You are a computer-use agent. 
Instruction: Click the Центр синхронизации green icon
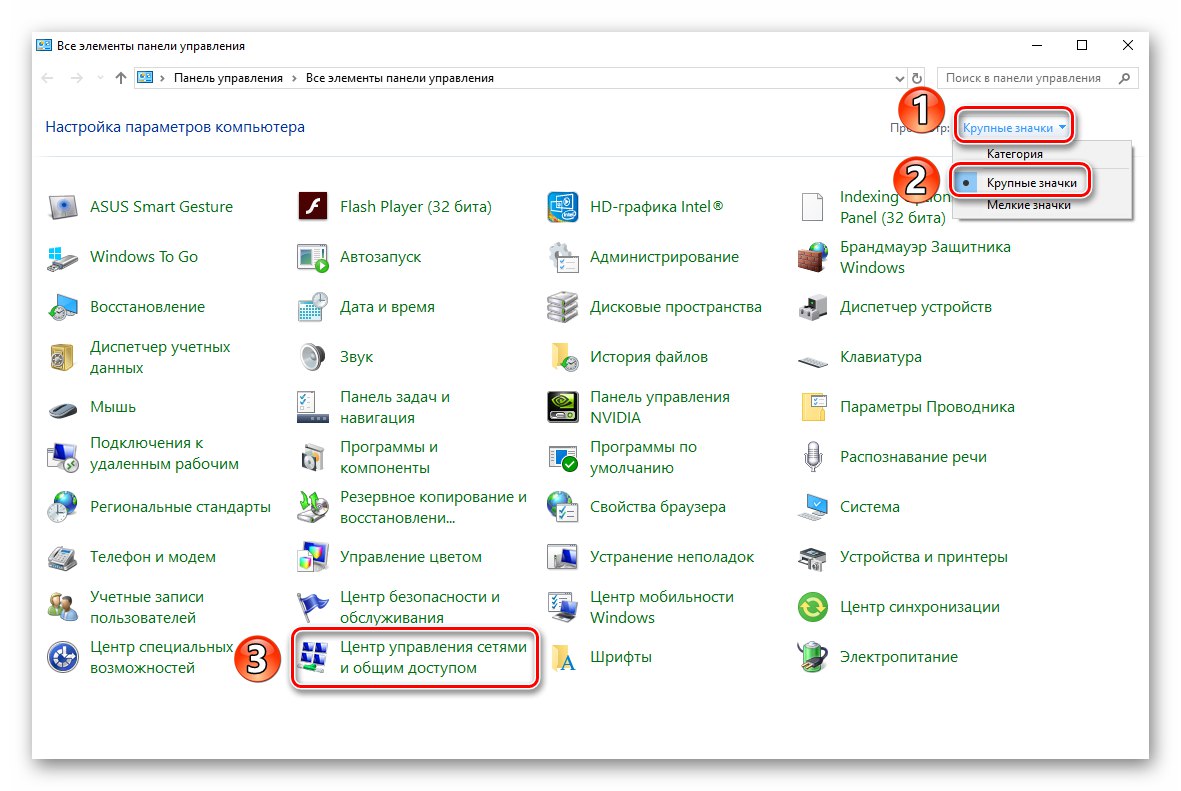(813, 607)
